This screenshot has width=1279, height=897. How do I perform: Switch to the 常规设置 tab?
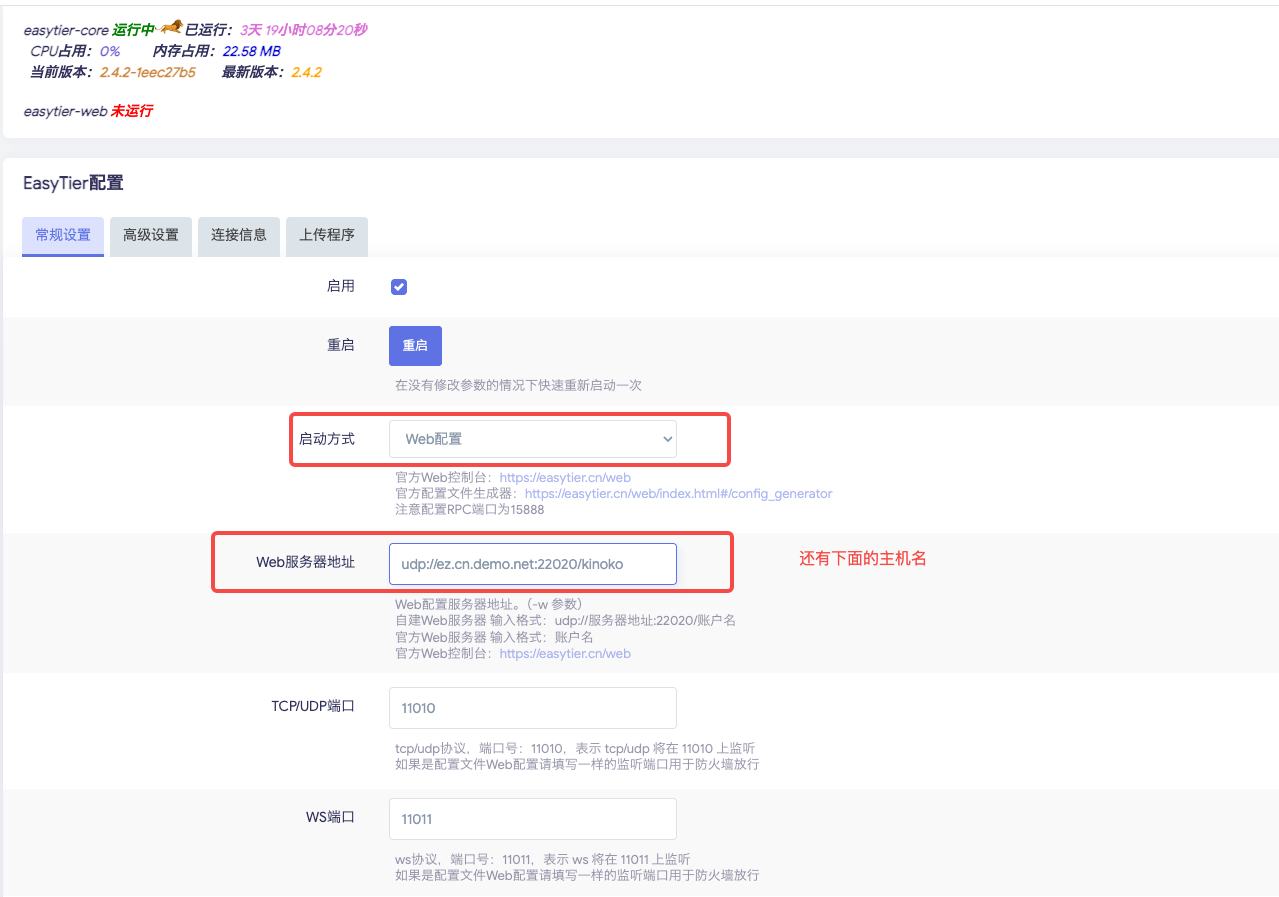(x=63, y=236)
